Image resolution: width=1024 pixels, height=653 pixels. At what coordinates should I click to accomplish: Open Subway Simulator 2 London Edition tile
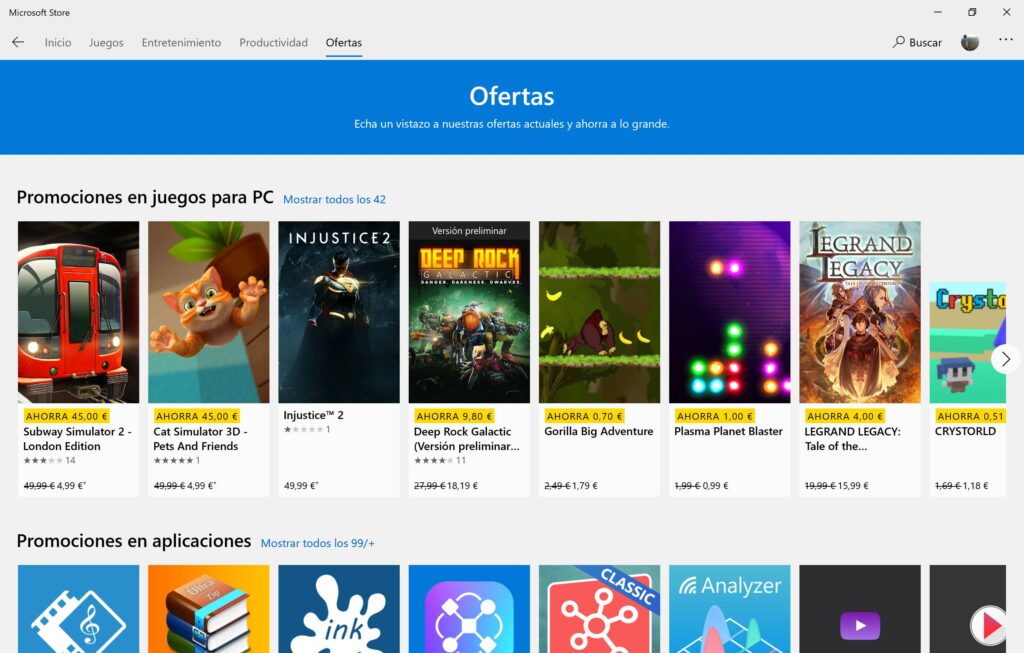pyautogui.click(x=79, y=312)
